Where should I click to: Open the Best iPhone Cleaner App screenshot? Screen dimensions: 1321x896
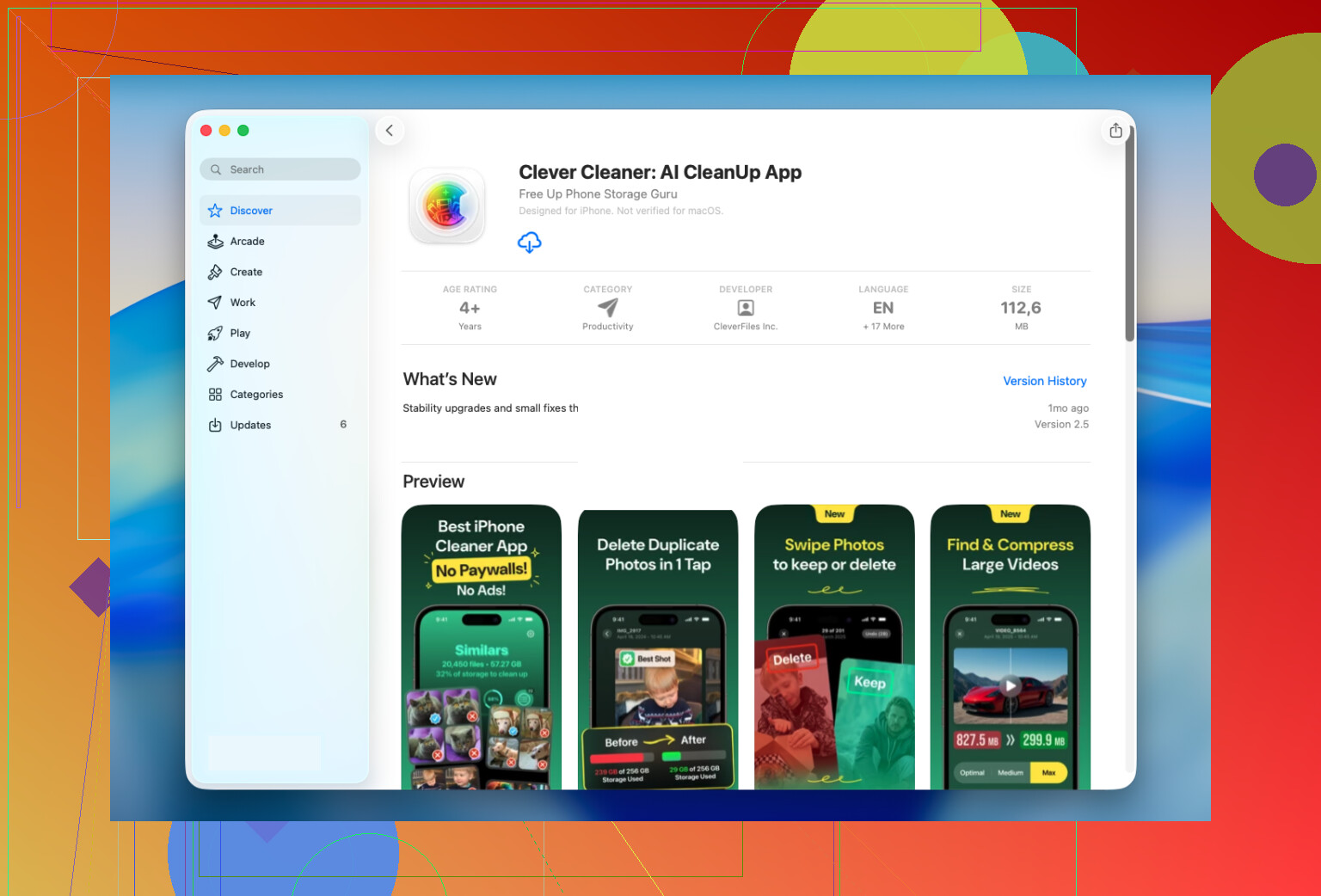tap(482, 647)
